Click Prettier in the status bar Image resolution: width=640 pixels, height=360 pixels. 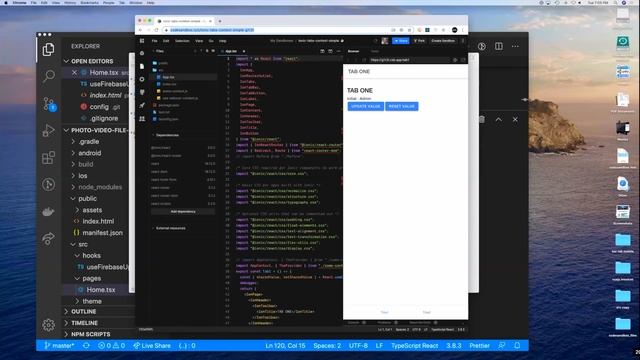(x=479, y=345)
